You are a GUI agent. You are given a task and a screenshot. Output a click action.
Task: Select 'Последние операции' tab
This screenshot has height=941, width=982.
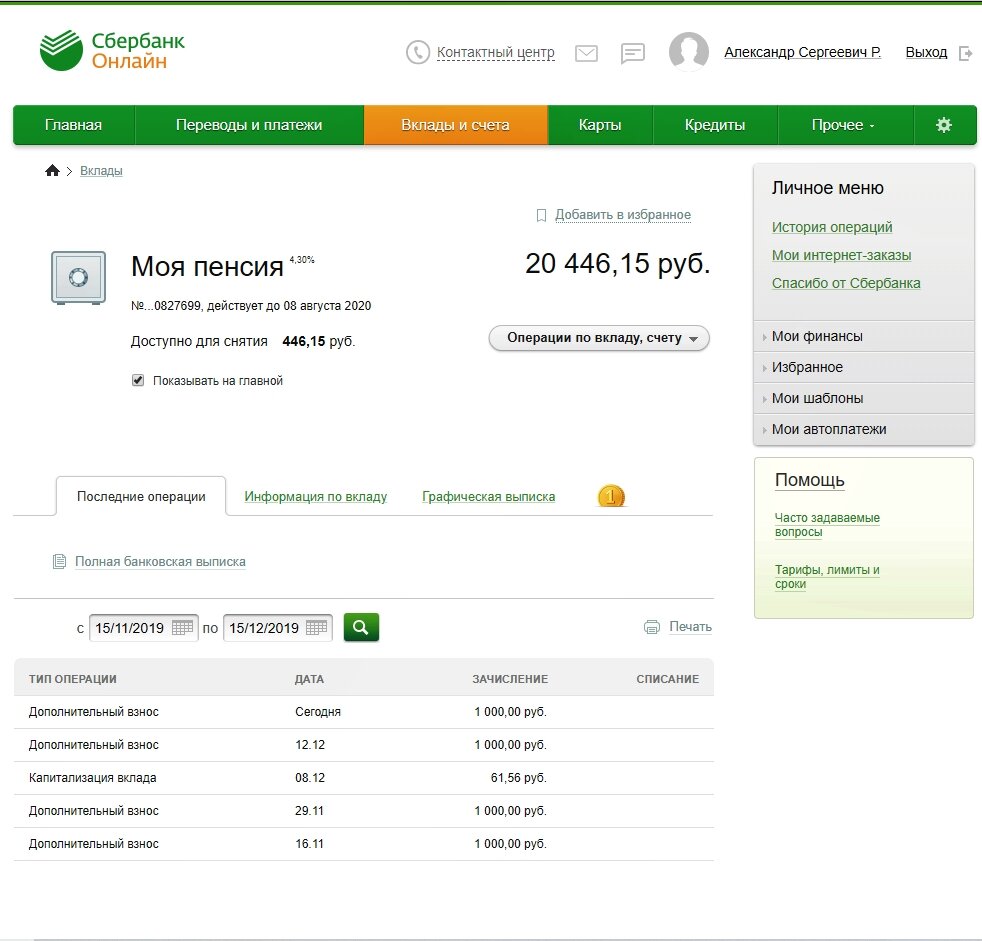[141, 496]
